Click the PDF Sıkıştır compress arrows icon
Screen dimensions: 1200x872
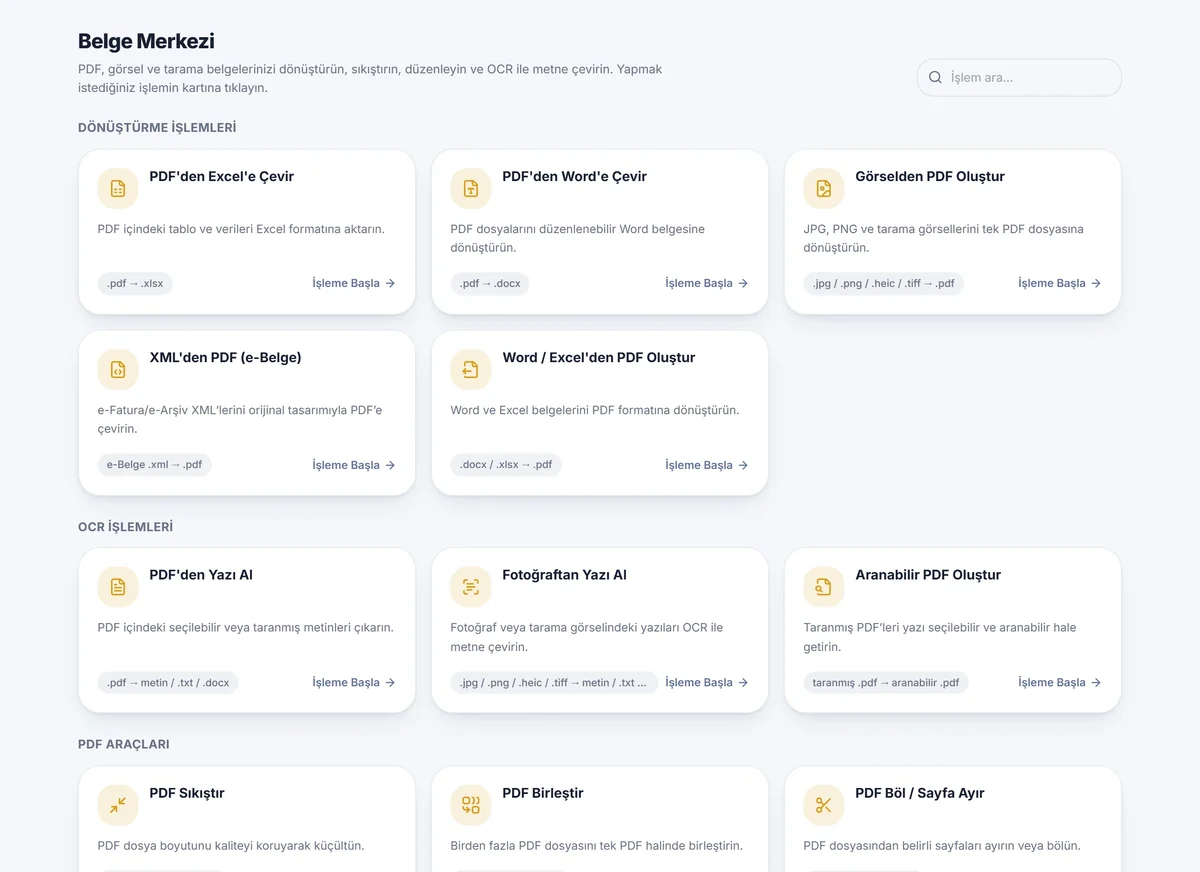click(x=118, y=805)
